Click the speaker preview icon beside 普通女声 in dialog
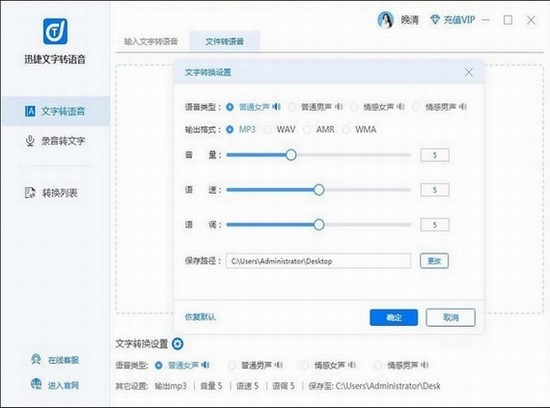Viewport: 550px width, 408px height. pos(276,107)
